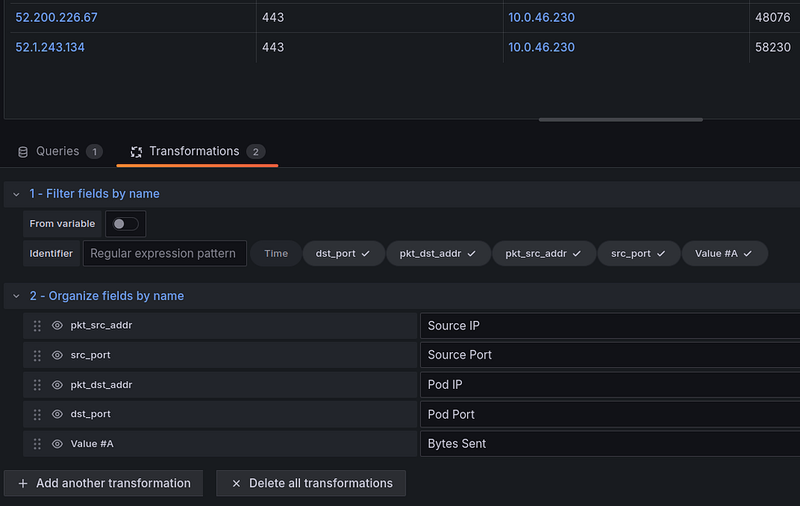Click drag handle icon for pkt_src_addr row
800x506 pixels.
click(37, 326)
